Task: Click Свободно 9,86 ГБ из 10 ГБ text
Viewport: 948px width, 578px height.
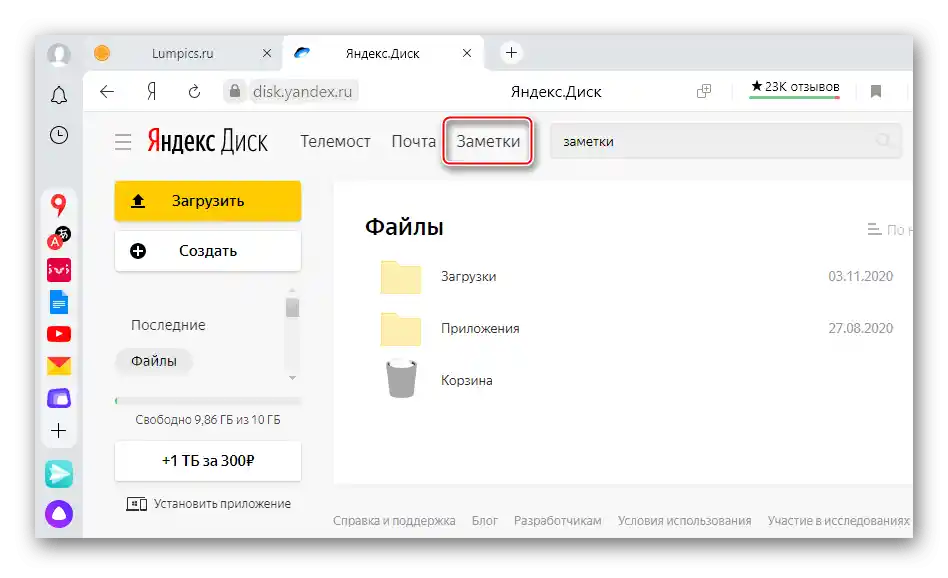Action: 207,420
